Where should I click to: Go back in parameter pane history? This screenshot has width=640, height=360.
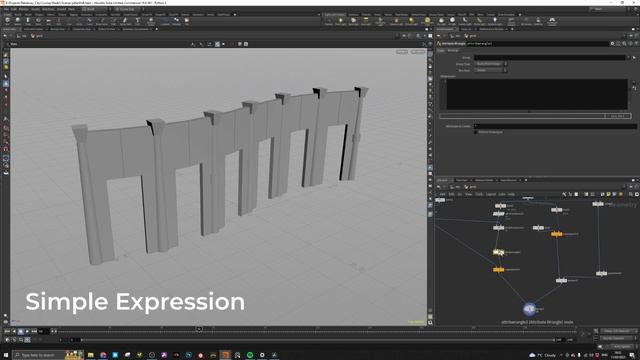coord(439,36)
